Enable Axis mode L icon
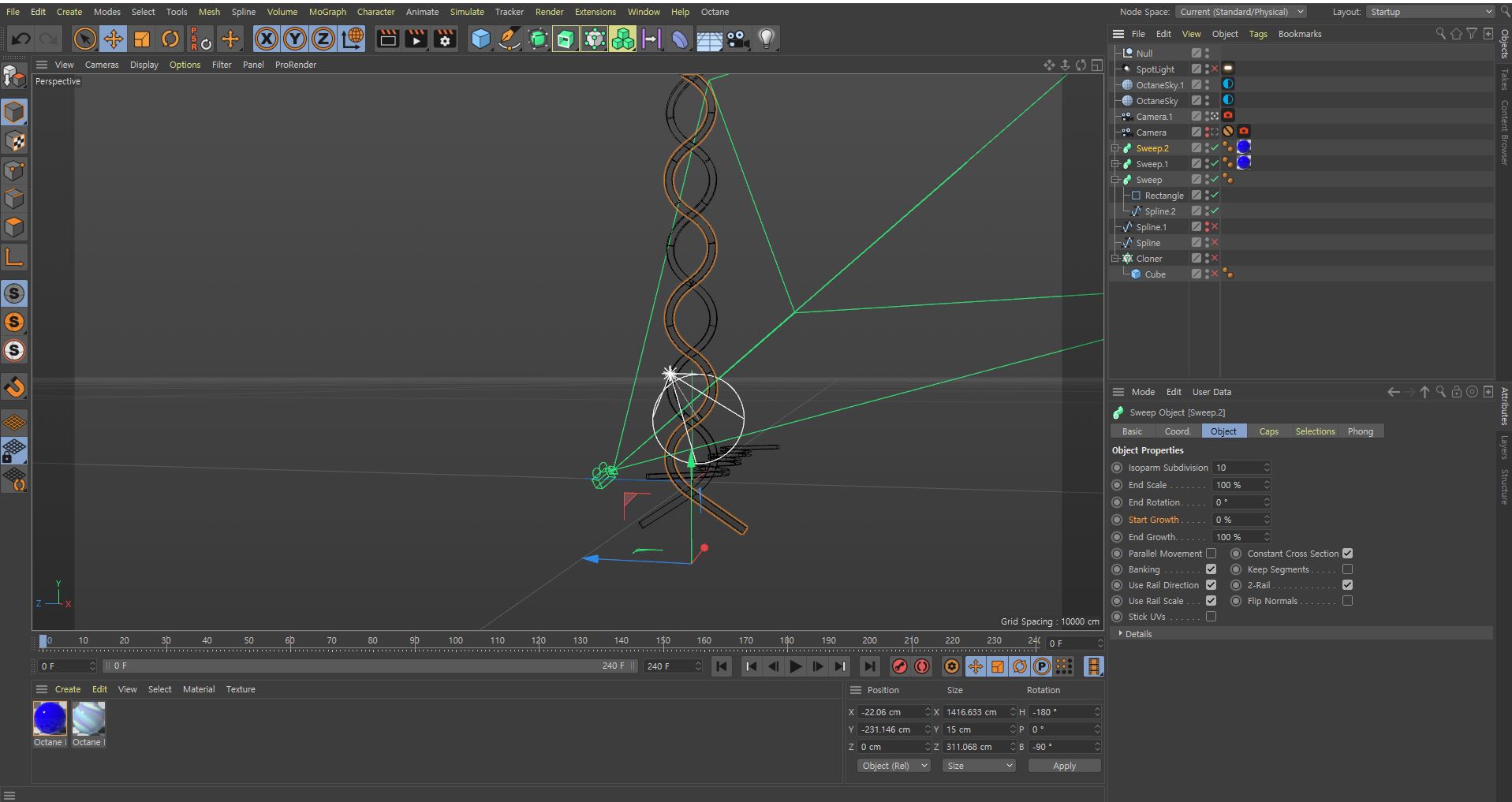Screen dimensions: 1512x802 pyautogui.click(x=14, y=257)
